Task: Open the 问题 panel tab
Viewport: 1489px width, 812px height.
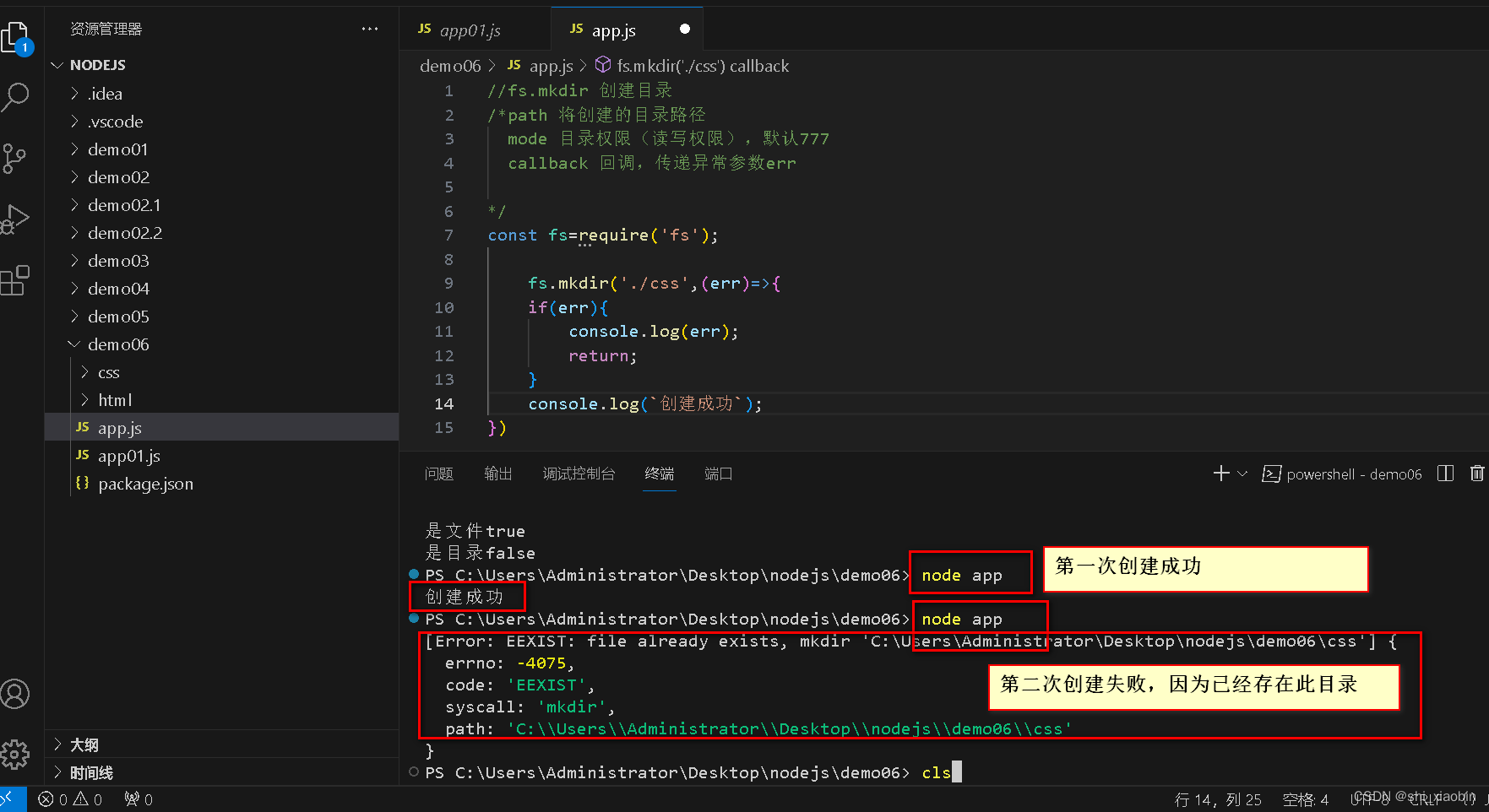Action: pos(439,474)
